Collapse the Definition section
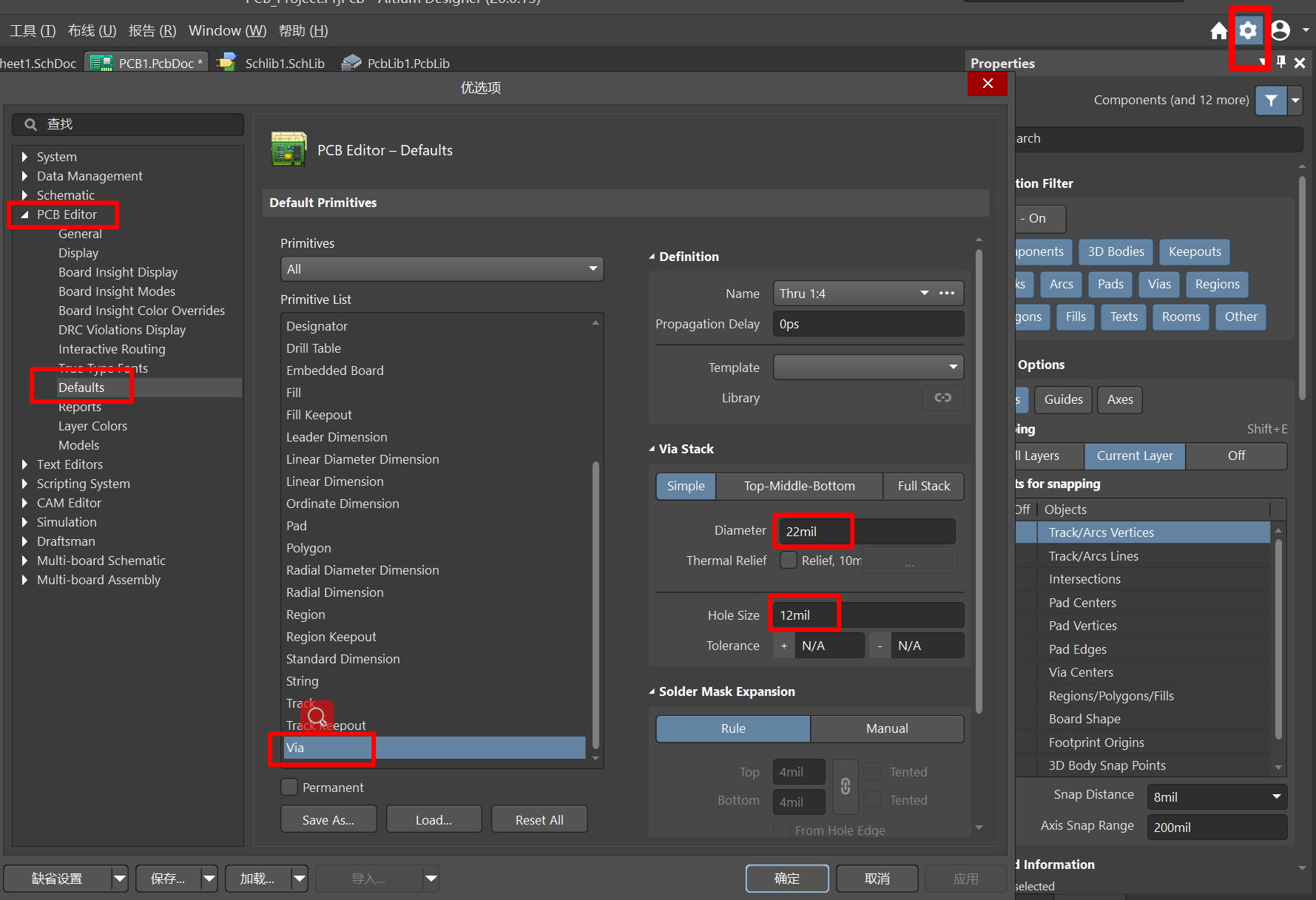Viewport: 1316px width, 900px height. [652, 257]
